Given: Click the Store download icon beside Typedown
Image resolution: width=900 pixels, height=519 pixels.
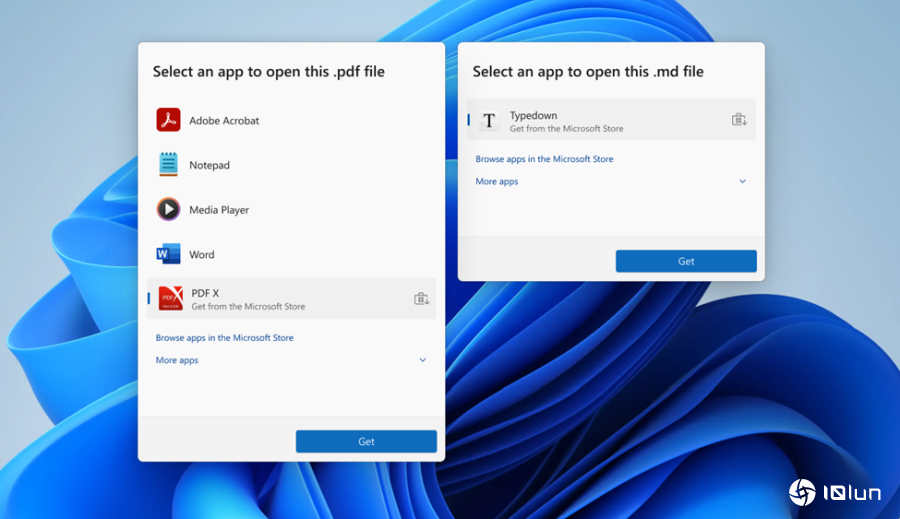Looking at the screenshot, I should point(739,119).
